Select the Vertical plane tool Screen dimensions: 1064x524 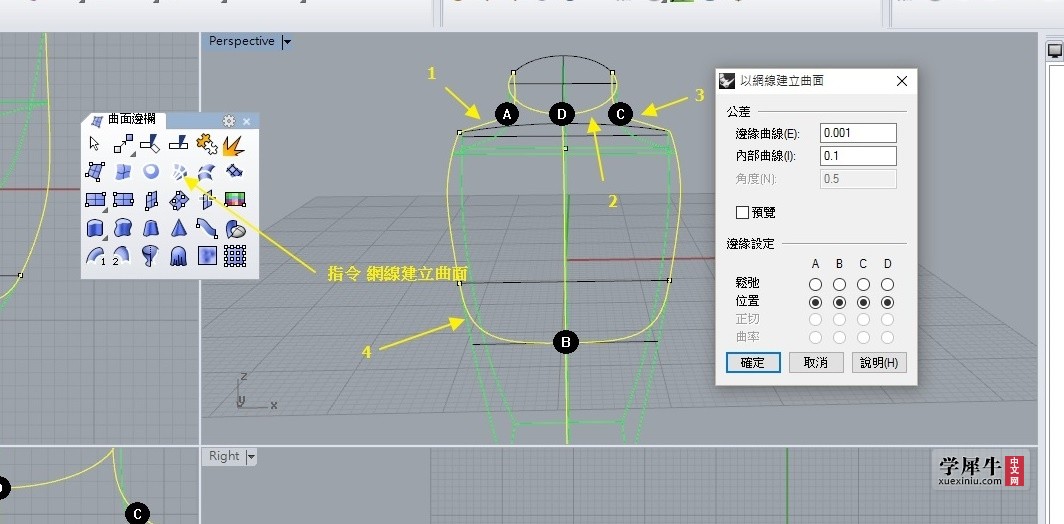coord(151,200)
